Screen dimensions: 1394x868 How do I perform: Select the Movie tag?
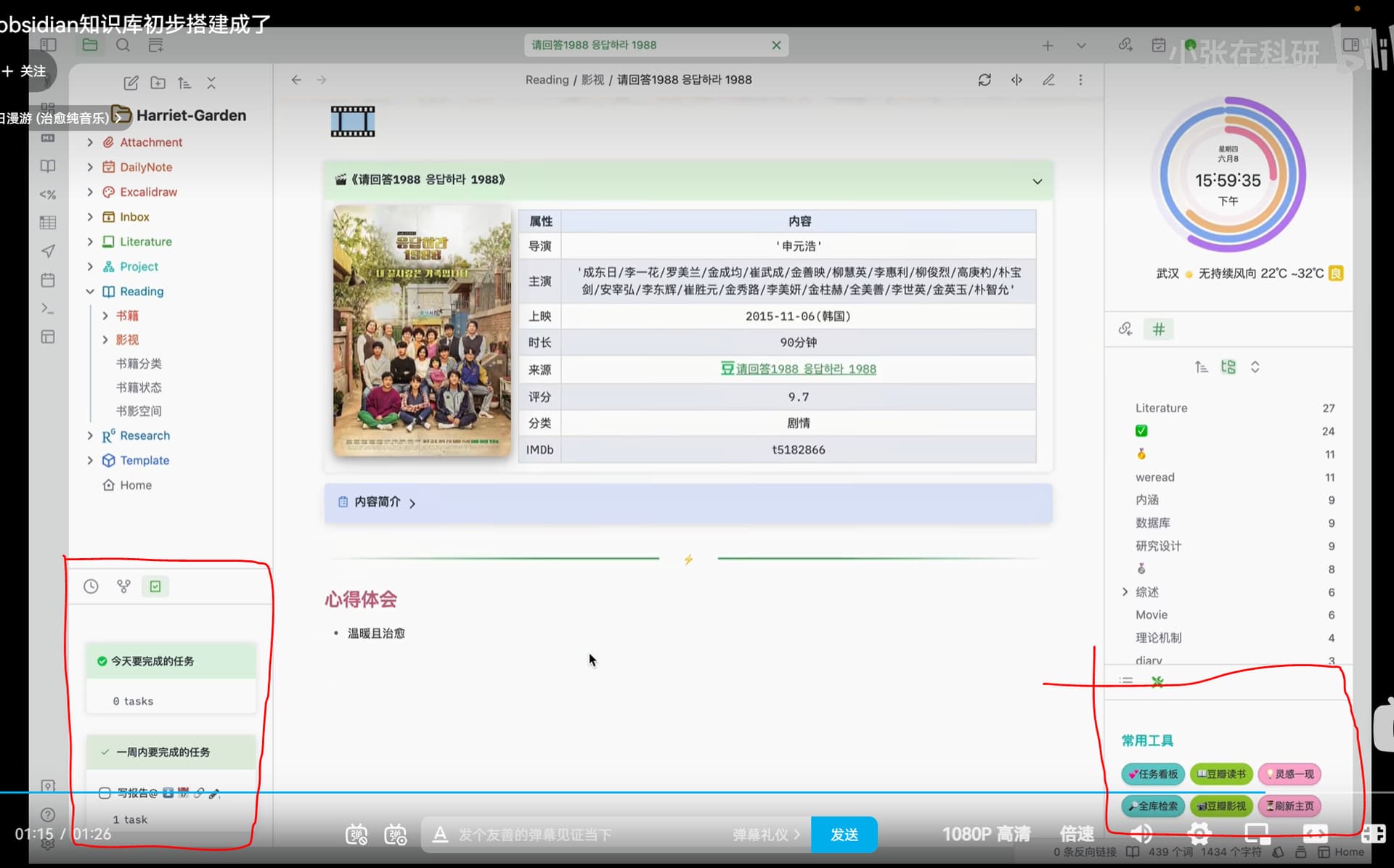click(1152, 615)
